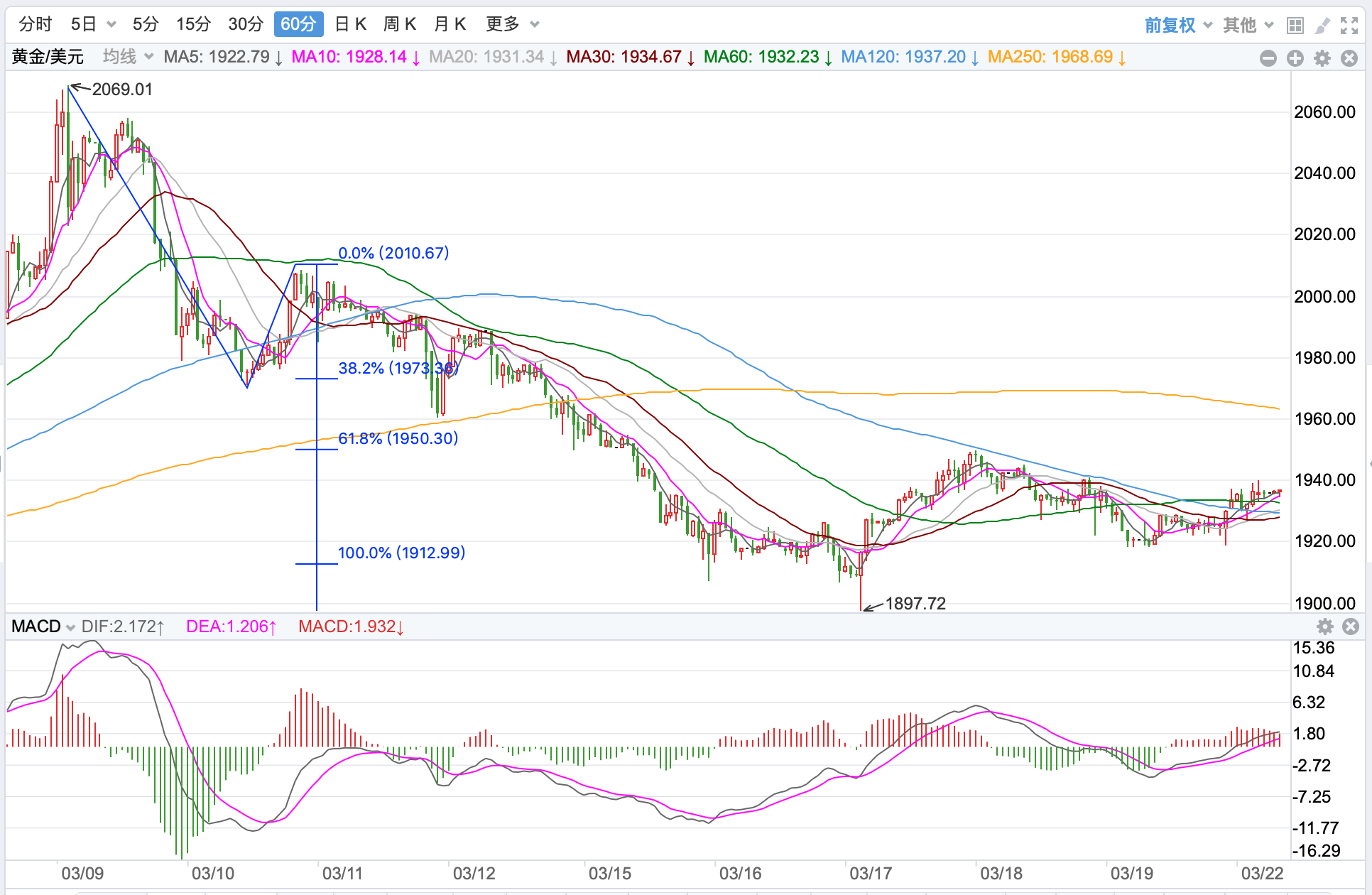1372x895 pixels.
Task: Click the 61.8% Fibonacci level label
Action: point(398,438)
